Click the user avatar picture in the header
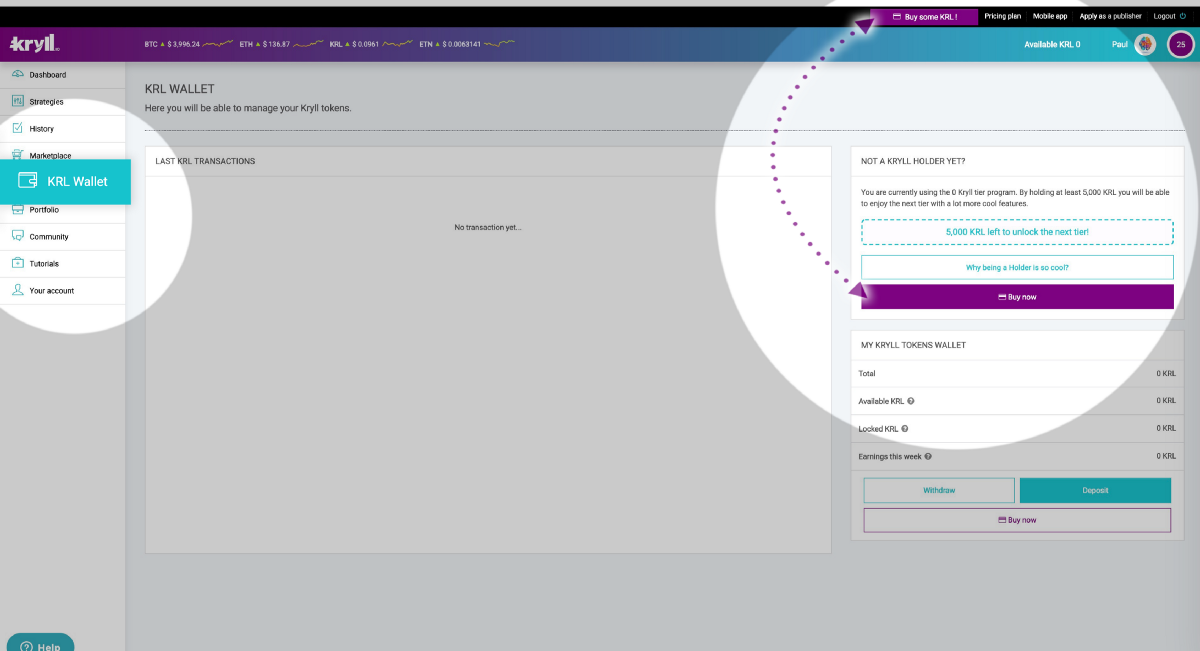1200x651 pixels. [1146, 44]
